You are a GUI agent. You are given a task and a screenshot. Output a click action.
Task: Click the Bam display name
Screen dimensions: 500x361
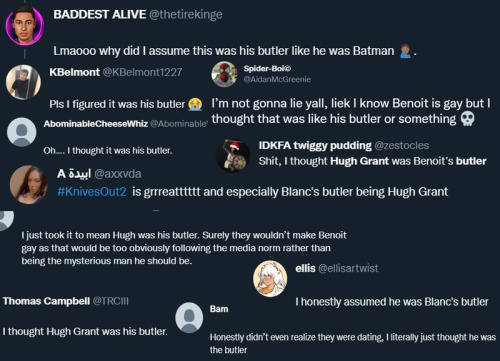tap(219, 309)
